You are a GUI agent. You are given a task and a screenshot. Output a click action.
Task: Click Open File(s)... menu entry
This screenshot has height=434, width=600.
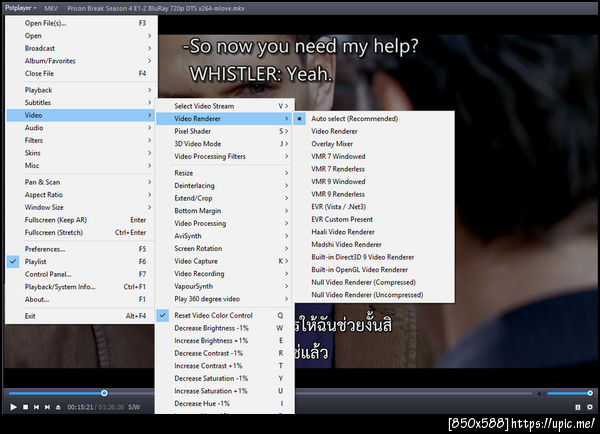pyautogui.click(x=80, y=23)
